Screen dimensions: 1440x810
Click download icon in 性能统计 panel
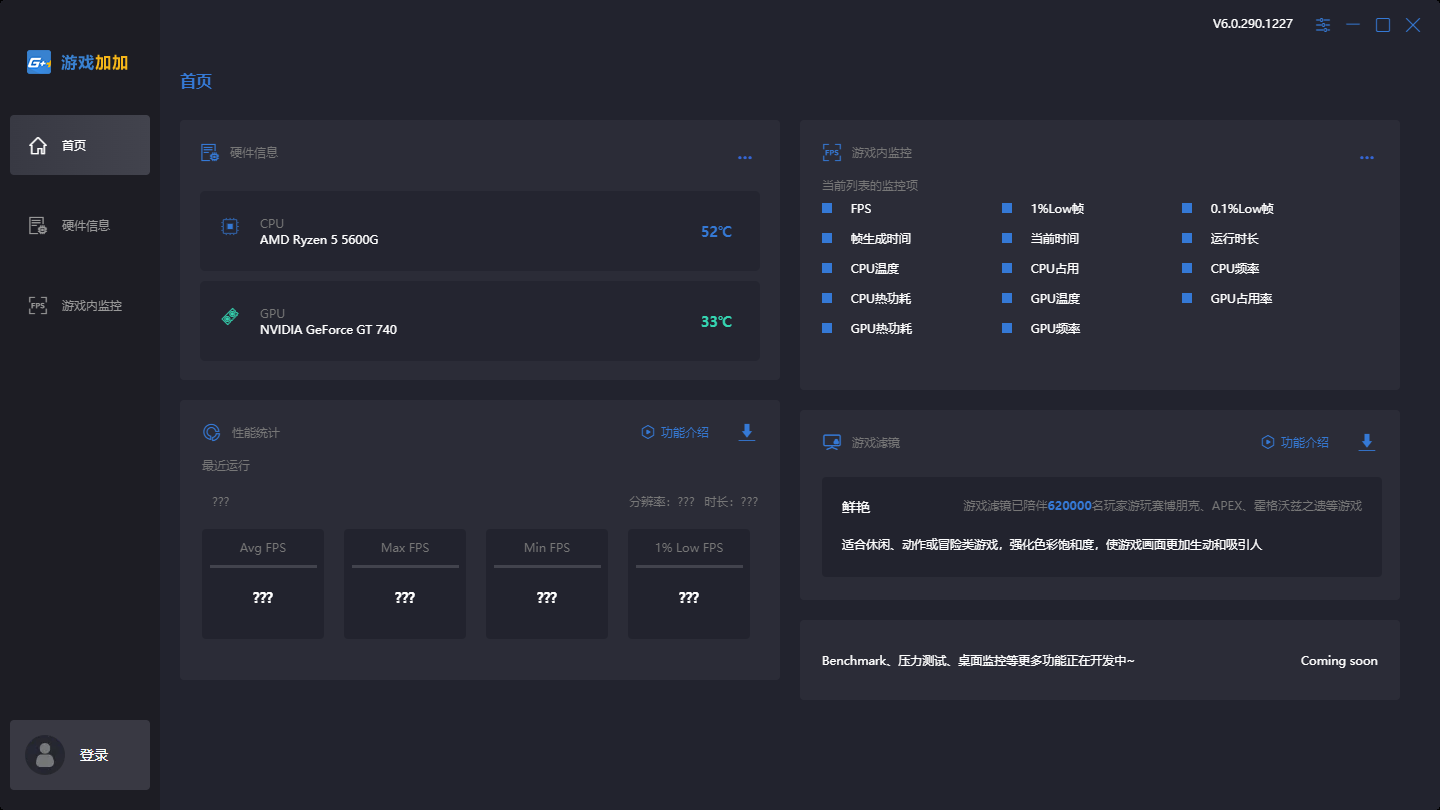[x=746, y=432]
